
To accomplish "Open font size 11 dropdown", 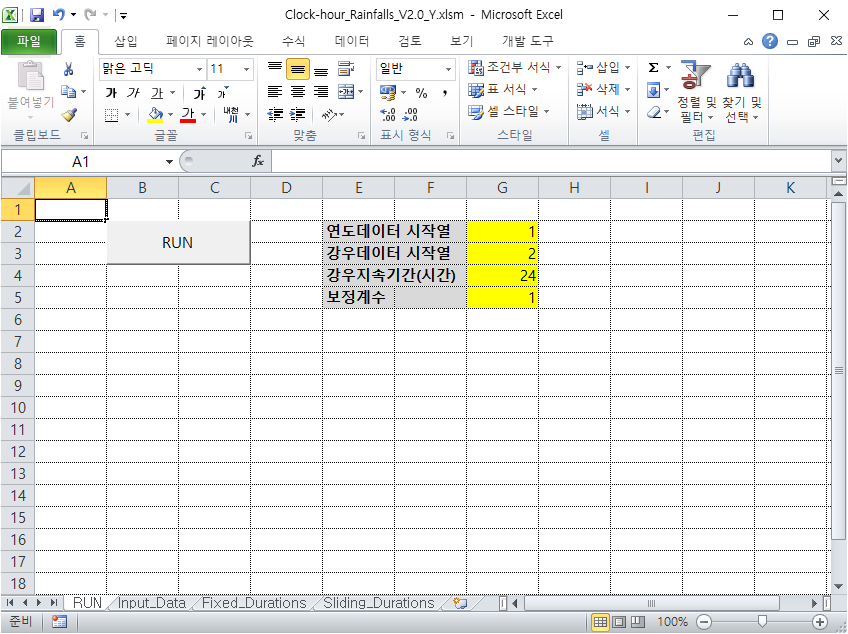I will 247,69.
